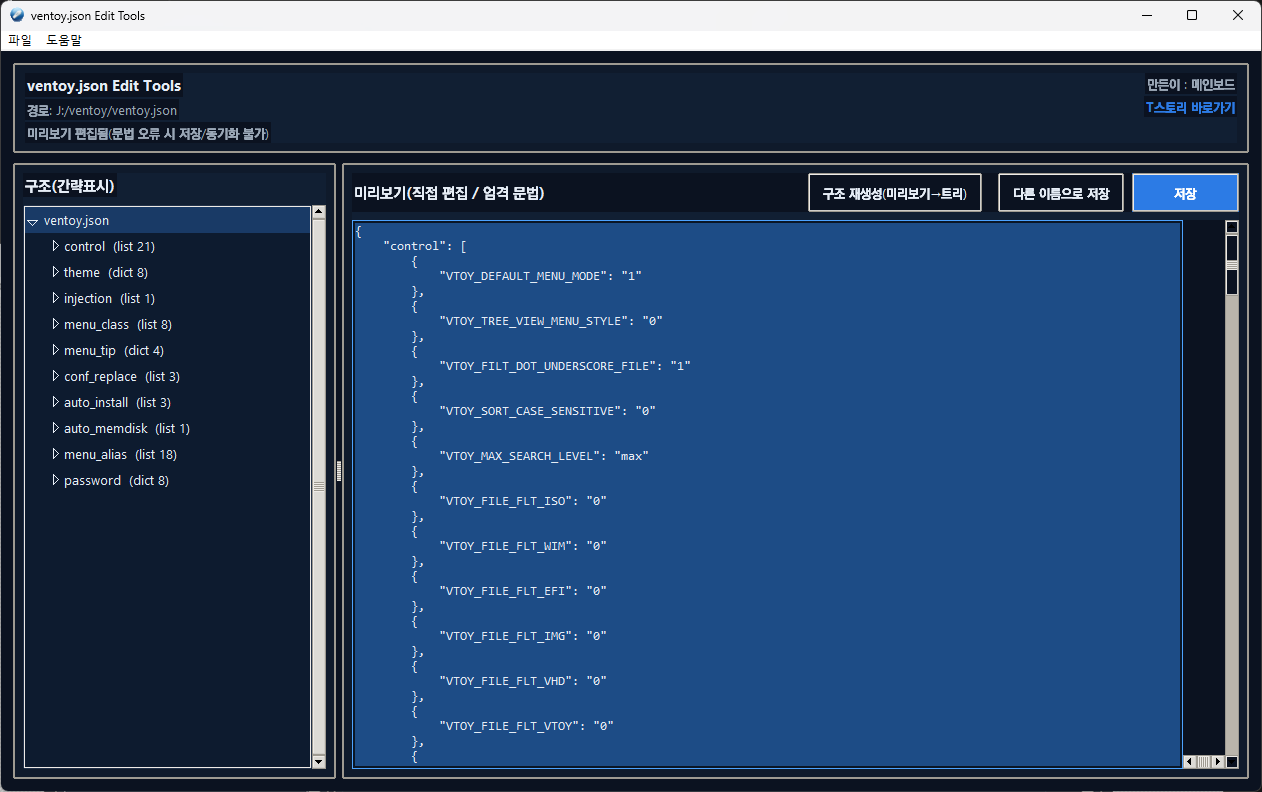The width and height of the screenshot is (1262, 792).
Task: Click the VTOY_FILE_FLT_ISO line
Action: [522, 500]
